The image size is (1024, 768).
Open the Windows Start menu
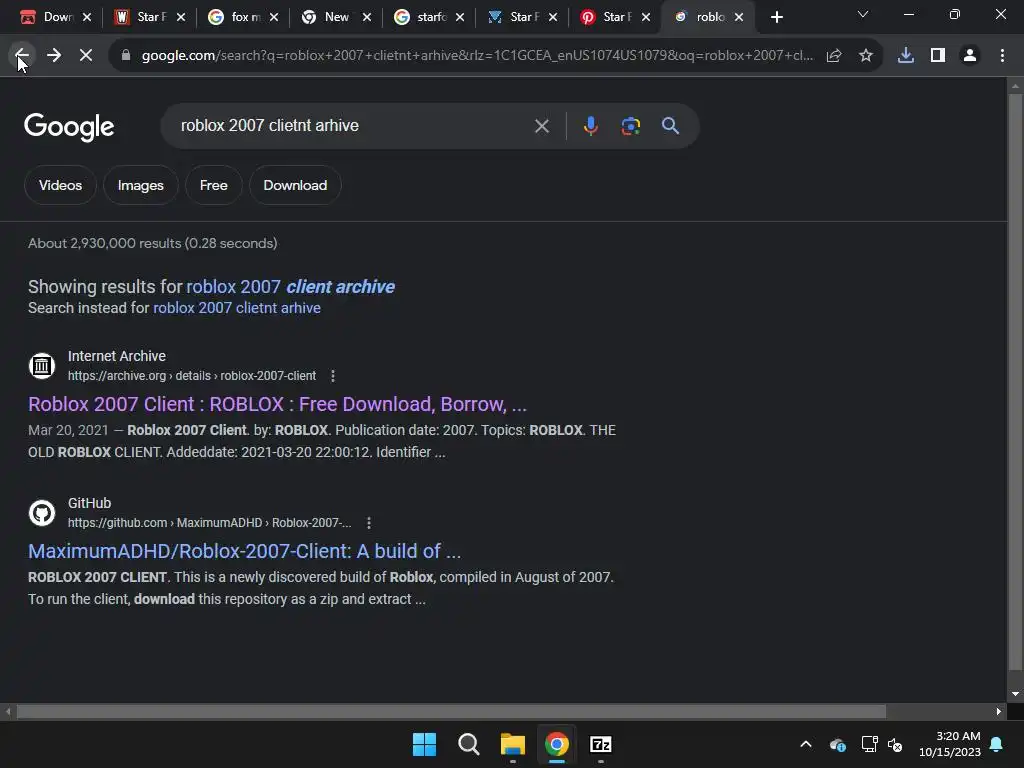(x=424, y=744)
